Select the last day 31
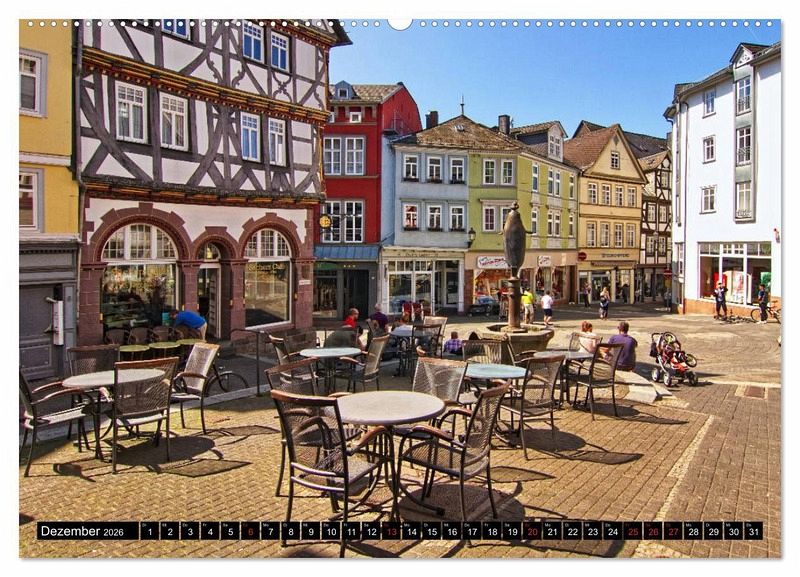Image resolution: width=800 pixels, height=577 pixels. (x=753, y=531)
